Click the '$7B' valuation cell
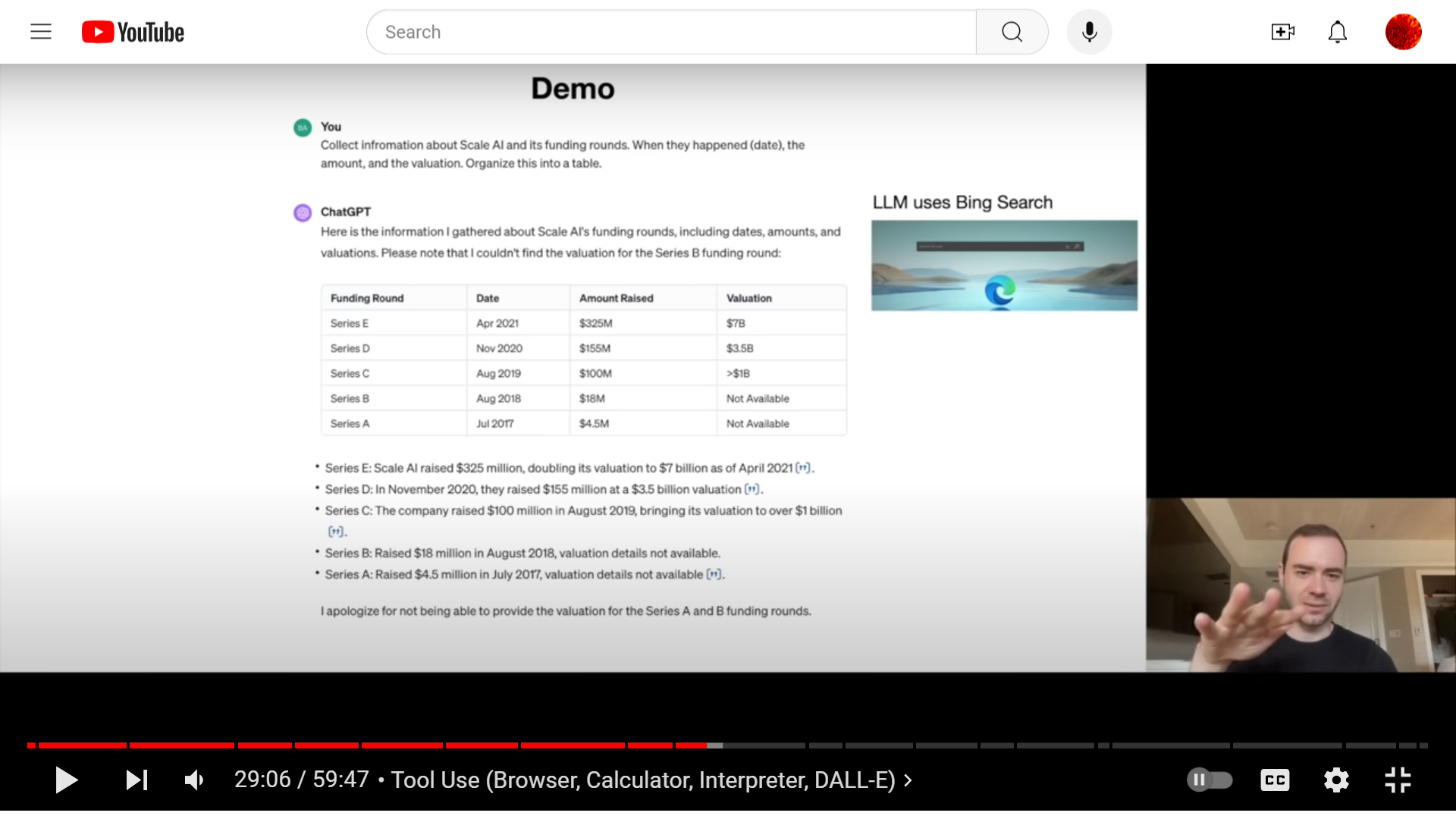1456x819 pixels. [736, 323]
